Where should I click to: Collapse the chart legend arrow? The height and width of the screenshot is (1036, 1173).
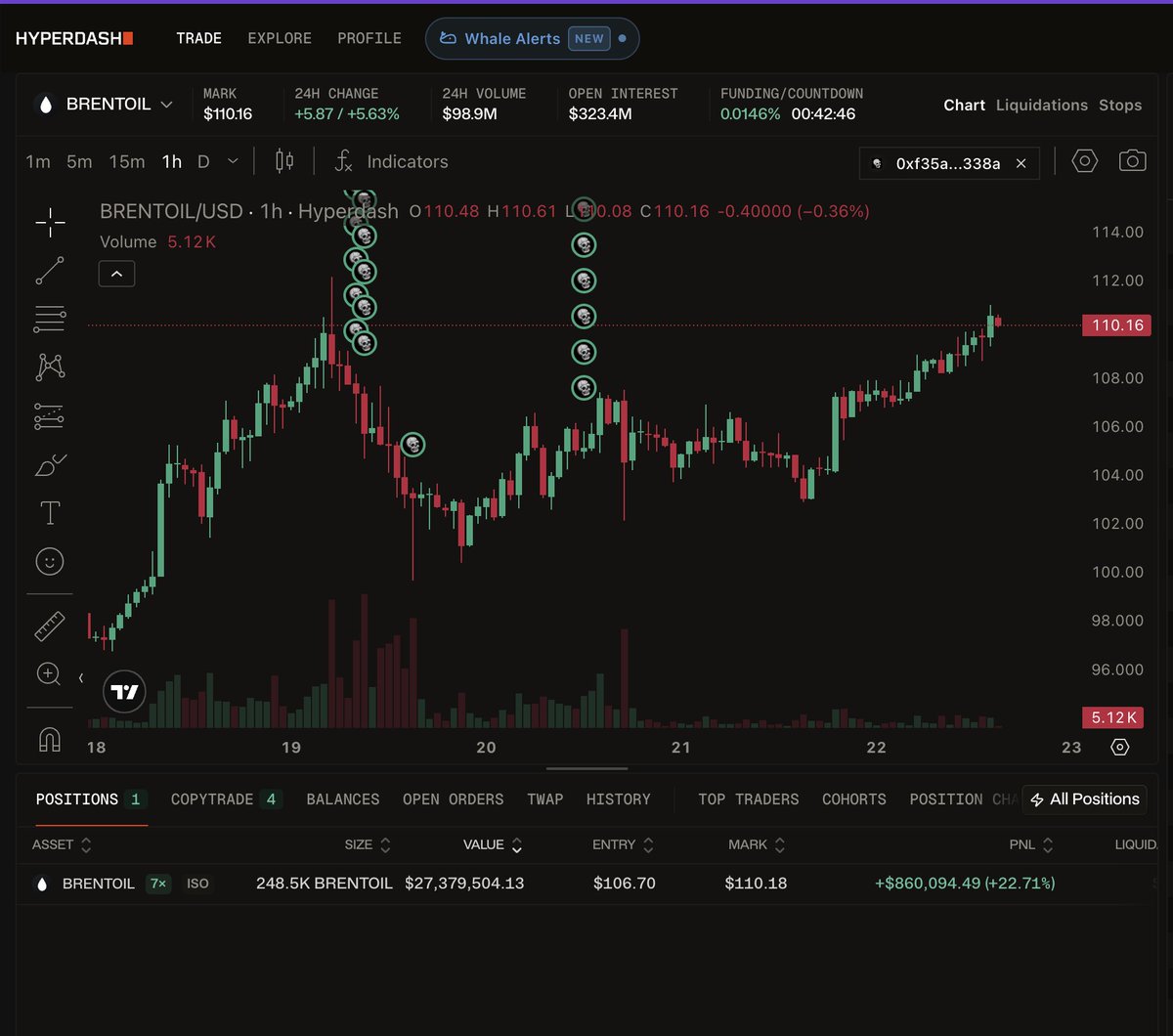tap(116, 274)
